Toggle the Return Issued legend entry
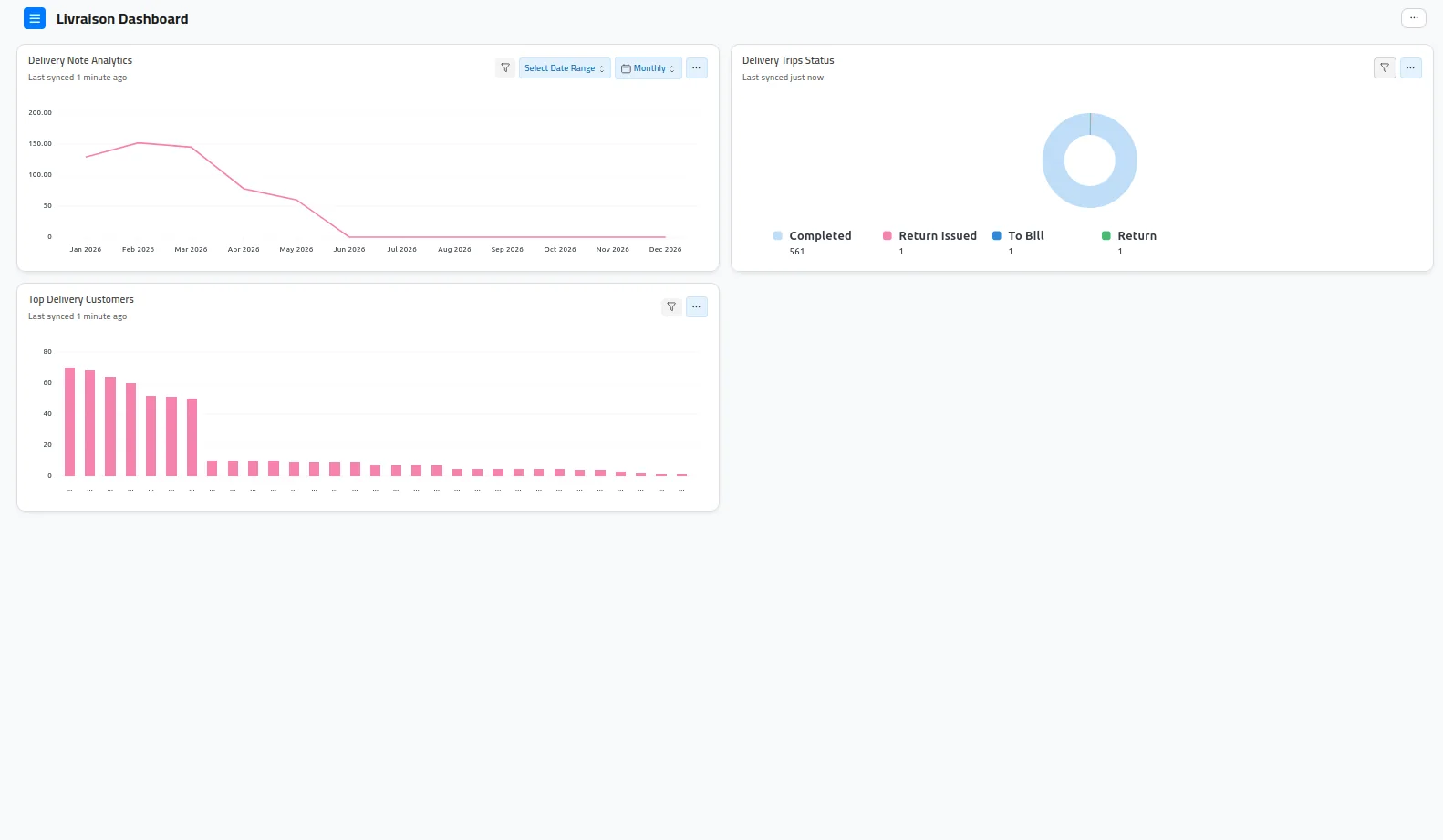 [x=929, y=235]
